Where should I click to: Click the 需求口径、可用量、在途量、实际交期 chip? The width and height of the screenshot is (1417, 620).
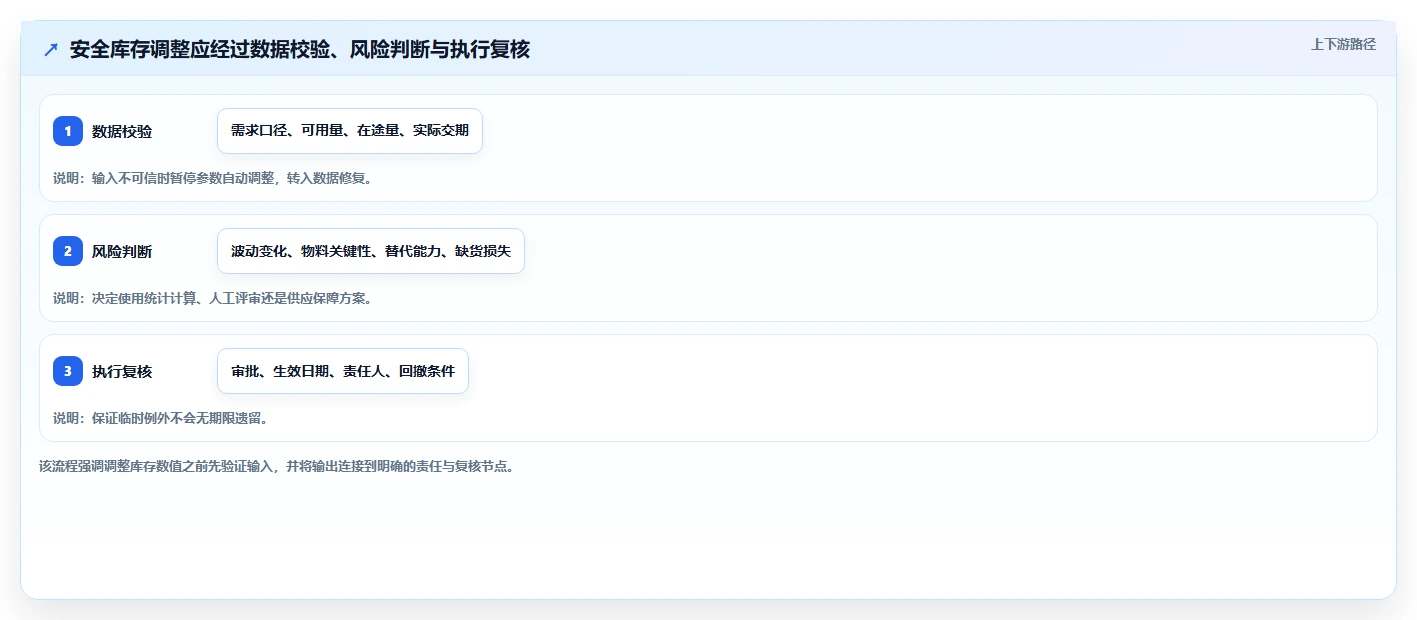350,131
